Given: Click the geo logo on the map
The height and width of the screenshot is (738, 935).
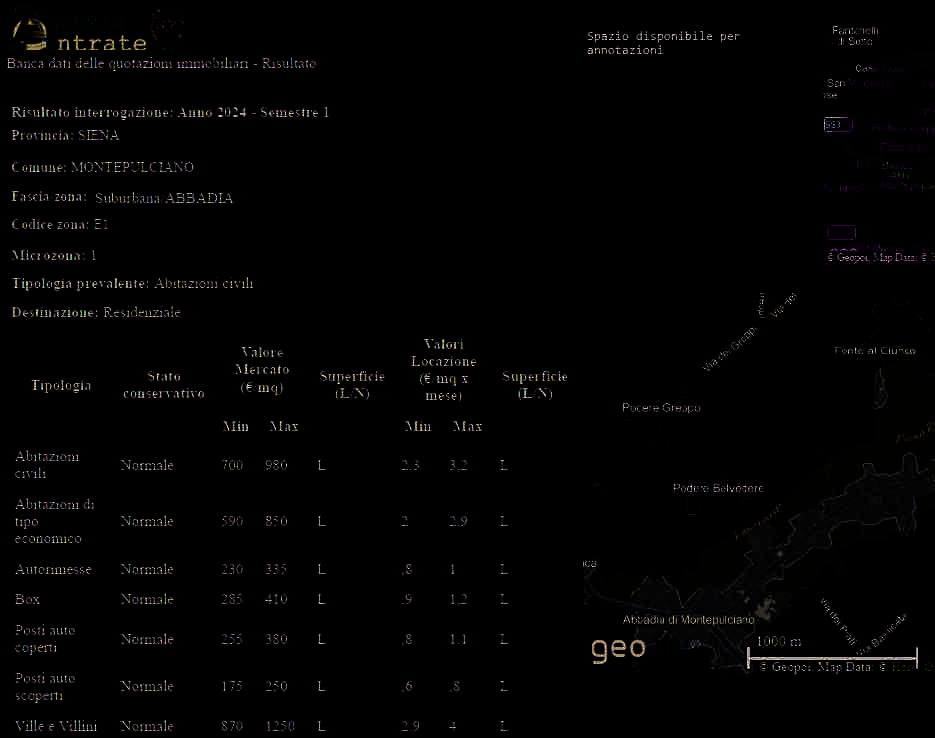Looking at the screenshot, I should coord(617,649).
